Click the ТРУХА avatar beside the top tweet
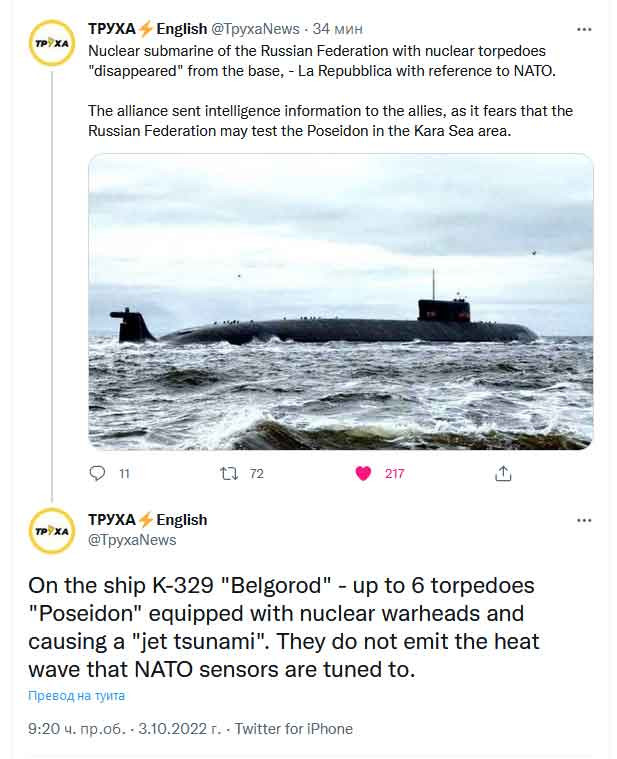Viewport: 617px width, 759px height. [50, 43]
